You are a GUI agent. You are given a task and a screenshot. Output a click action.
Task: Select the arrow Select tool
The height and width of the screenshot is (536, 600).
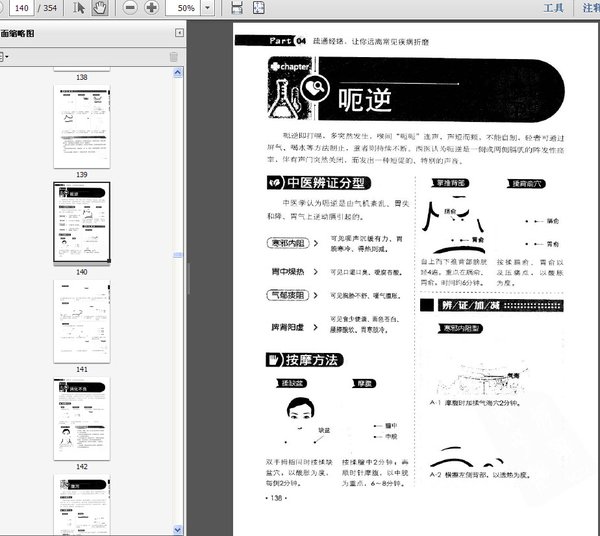pos(79,8)
